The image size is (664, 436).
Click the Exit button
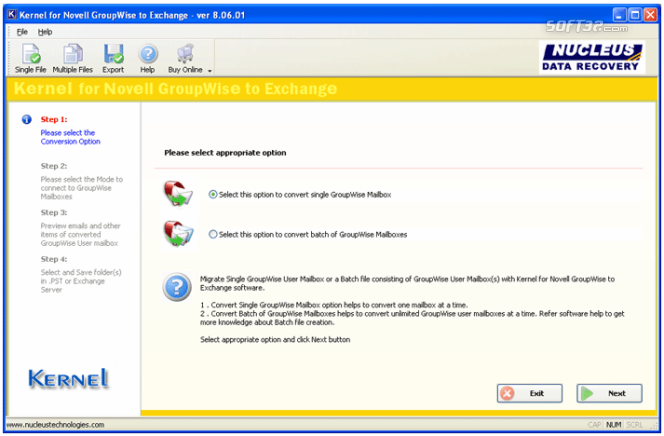pos(530,393)
